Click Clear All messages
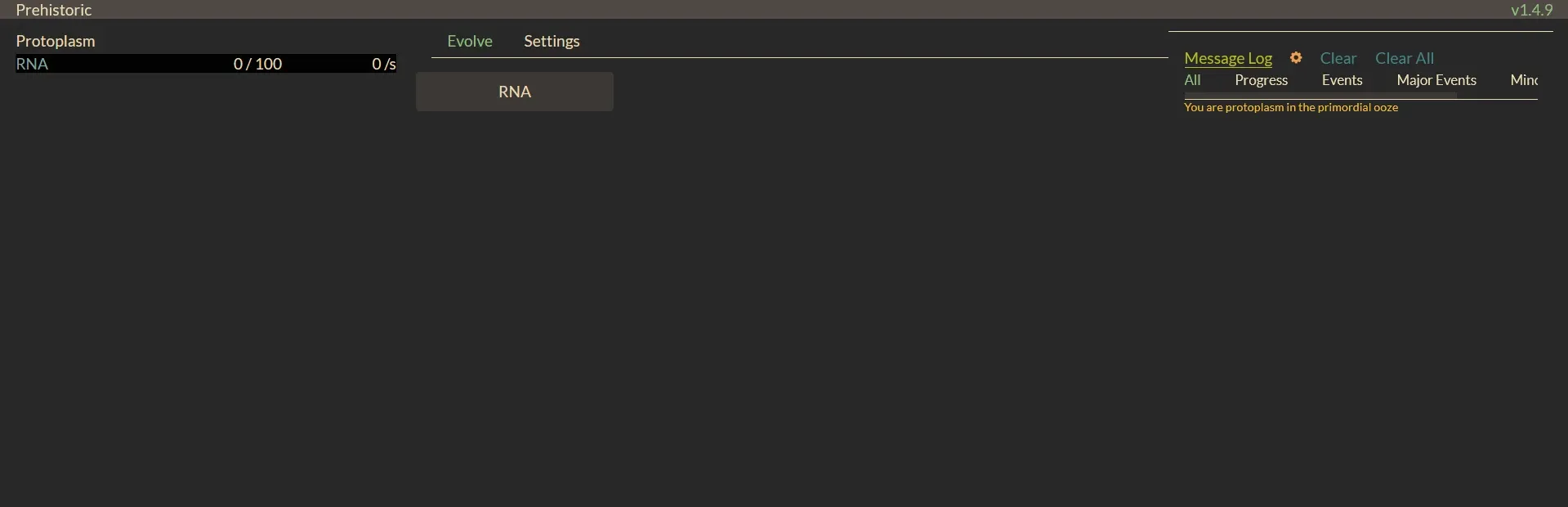This screenshot has width=1568, height=507. (1404, 58)
